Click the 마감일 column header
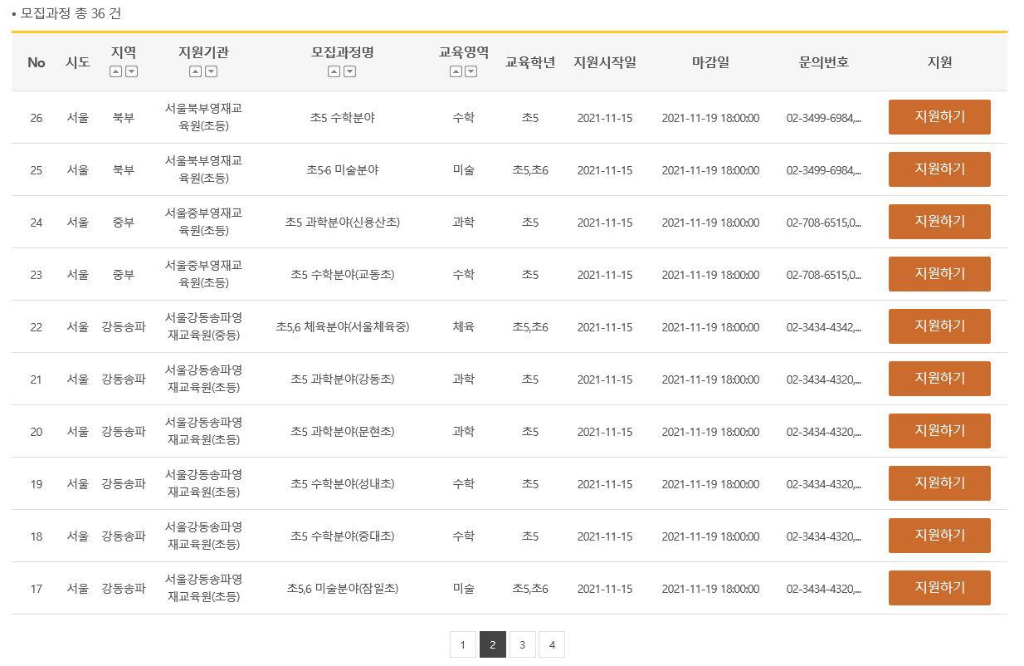The width and height of the screenshot is (1024, 666). (711, 62)
